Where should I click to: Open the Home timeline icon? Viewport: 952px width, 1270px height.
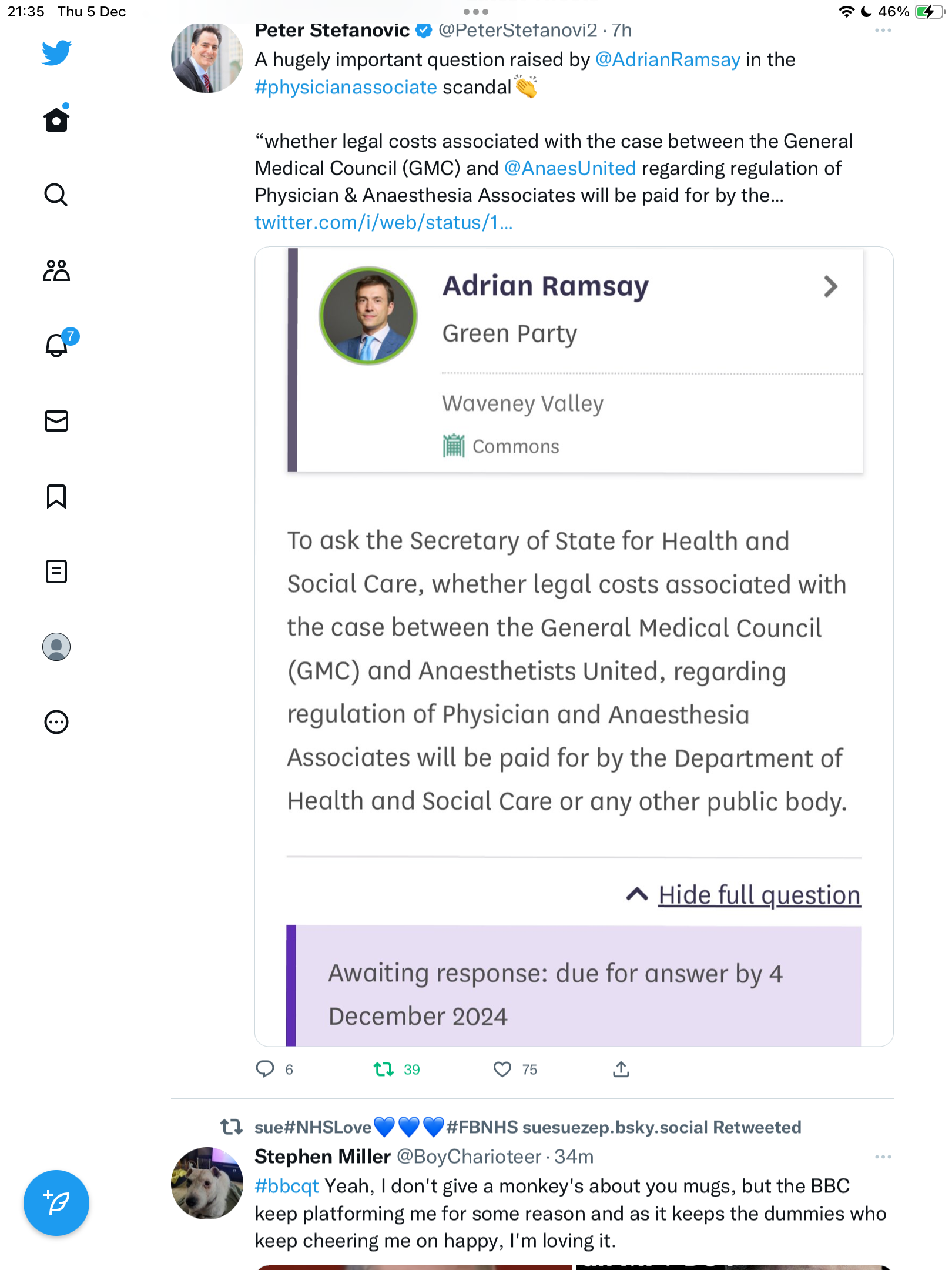(x=56, y=119)
